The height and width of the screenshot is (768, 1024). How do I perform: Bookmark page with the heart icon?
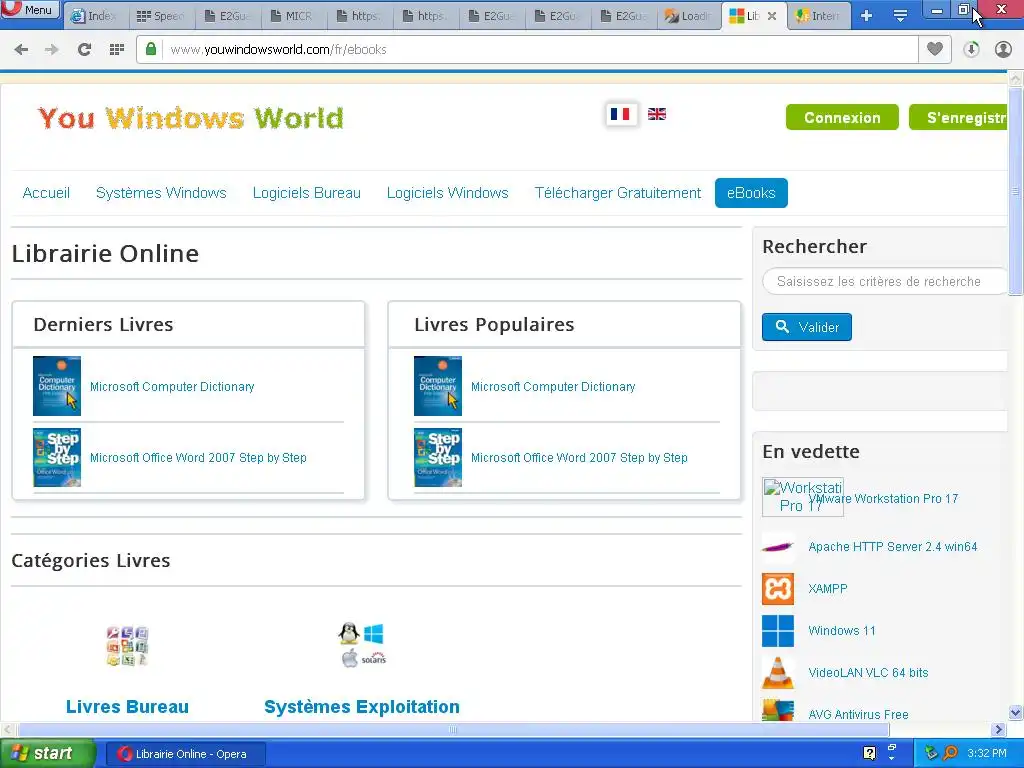pos(935,49)
